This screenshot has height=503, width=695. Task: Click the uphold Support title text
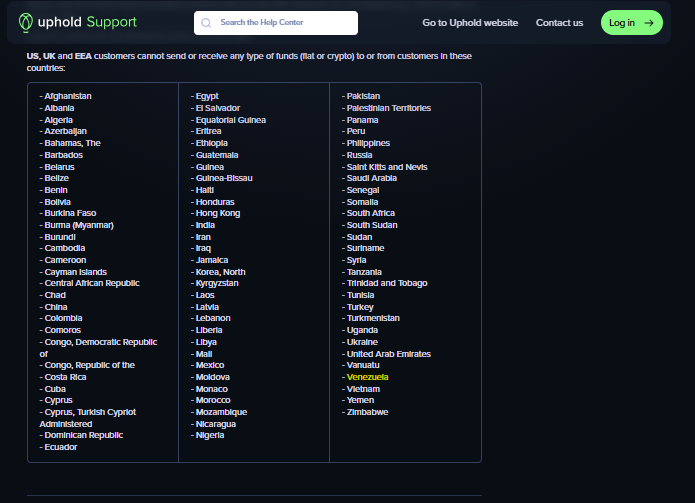pyautogui.click(x=87, y=22)
